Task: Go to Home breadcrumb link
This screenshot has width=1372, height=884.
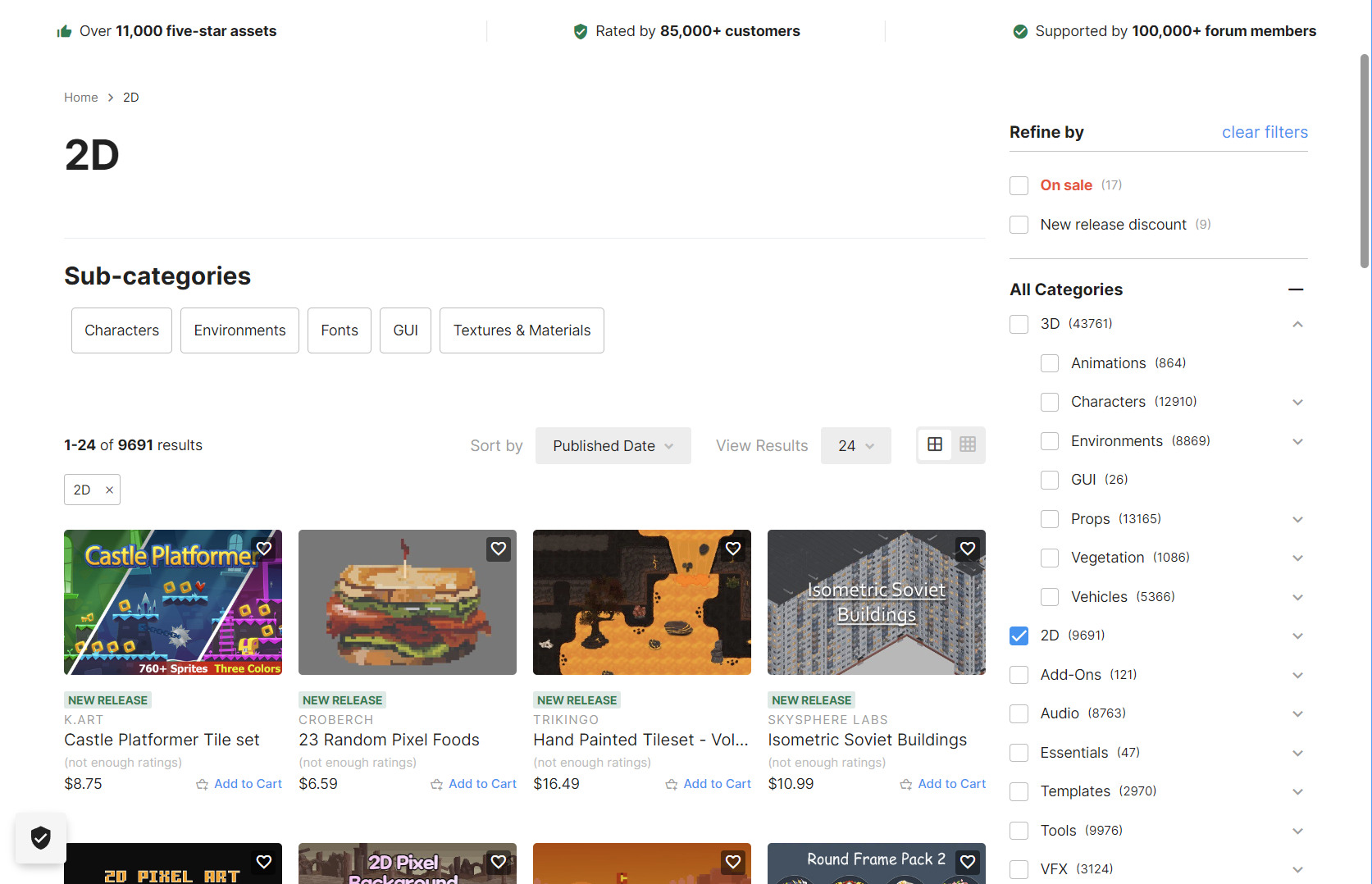Action: (81, 98)
